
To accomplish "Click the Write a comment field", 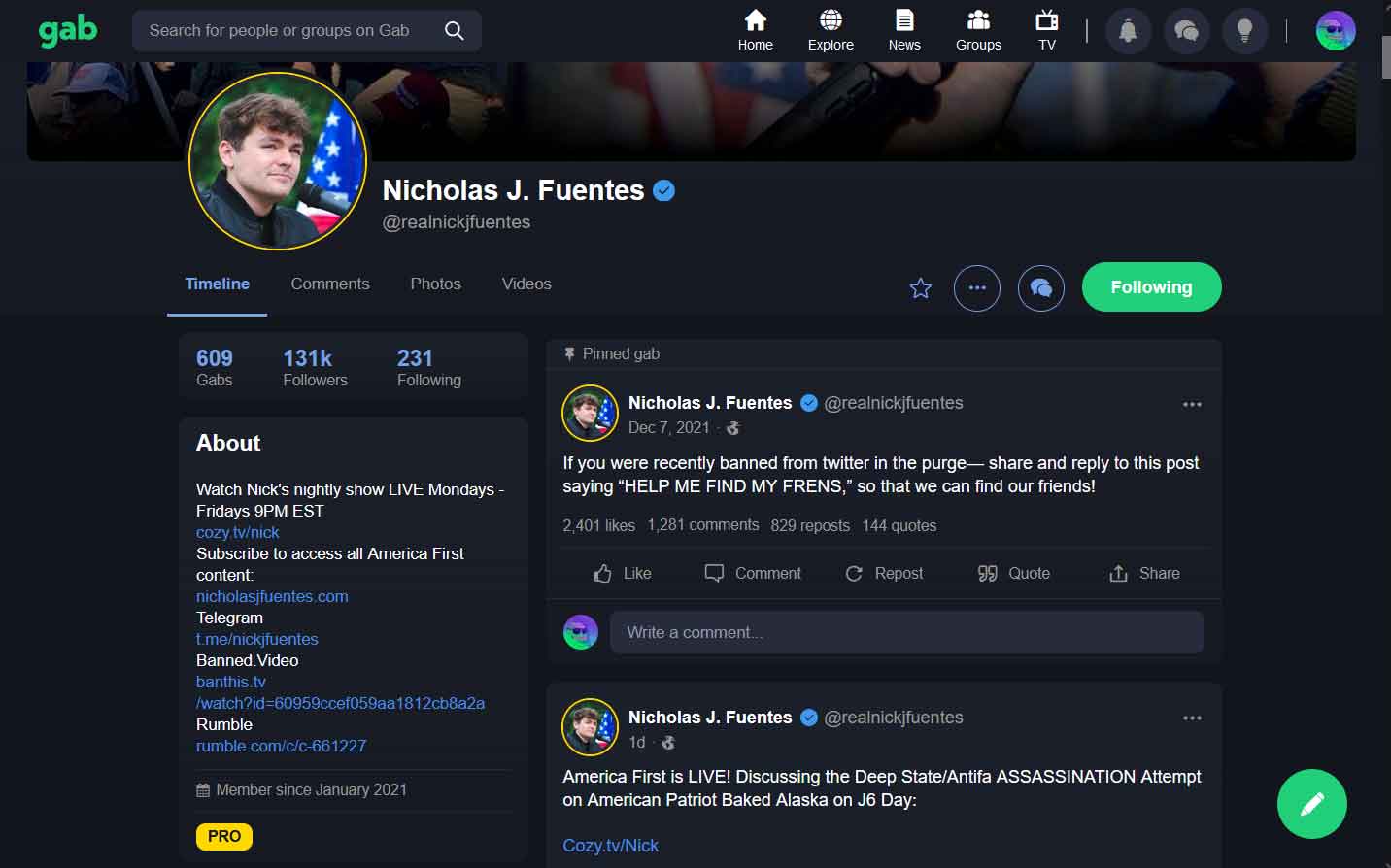I will coord(907,633).
